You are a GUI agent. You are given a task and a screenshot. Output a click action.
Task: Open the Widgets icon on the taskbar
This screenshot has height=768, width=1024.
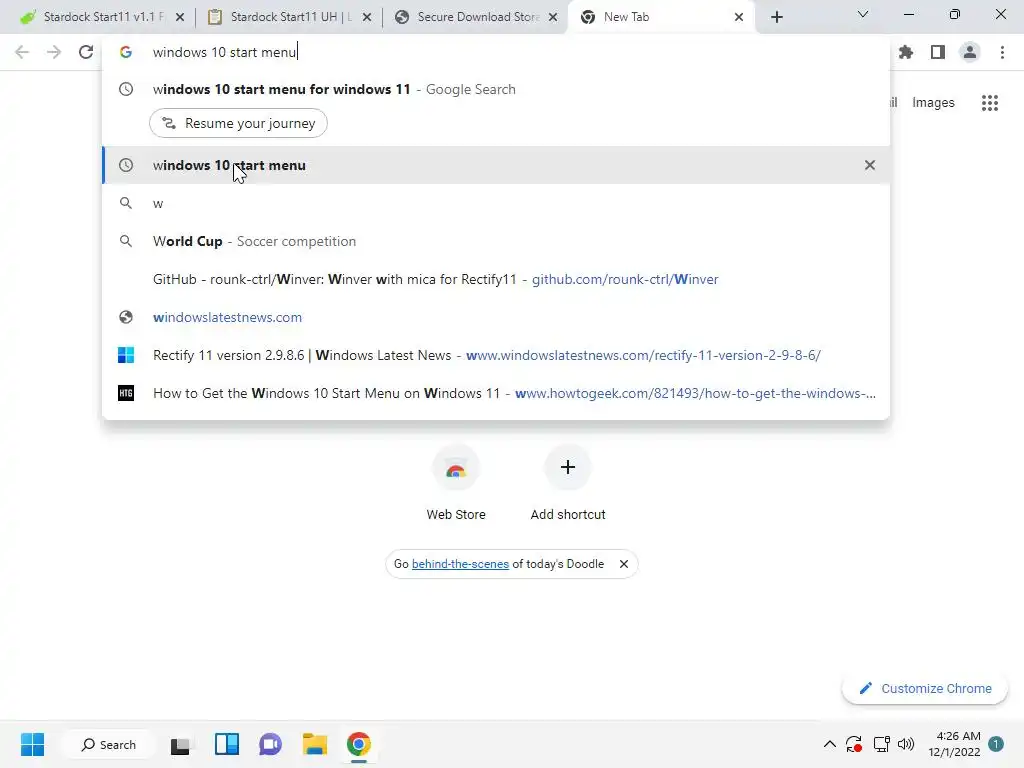227,744
